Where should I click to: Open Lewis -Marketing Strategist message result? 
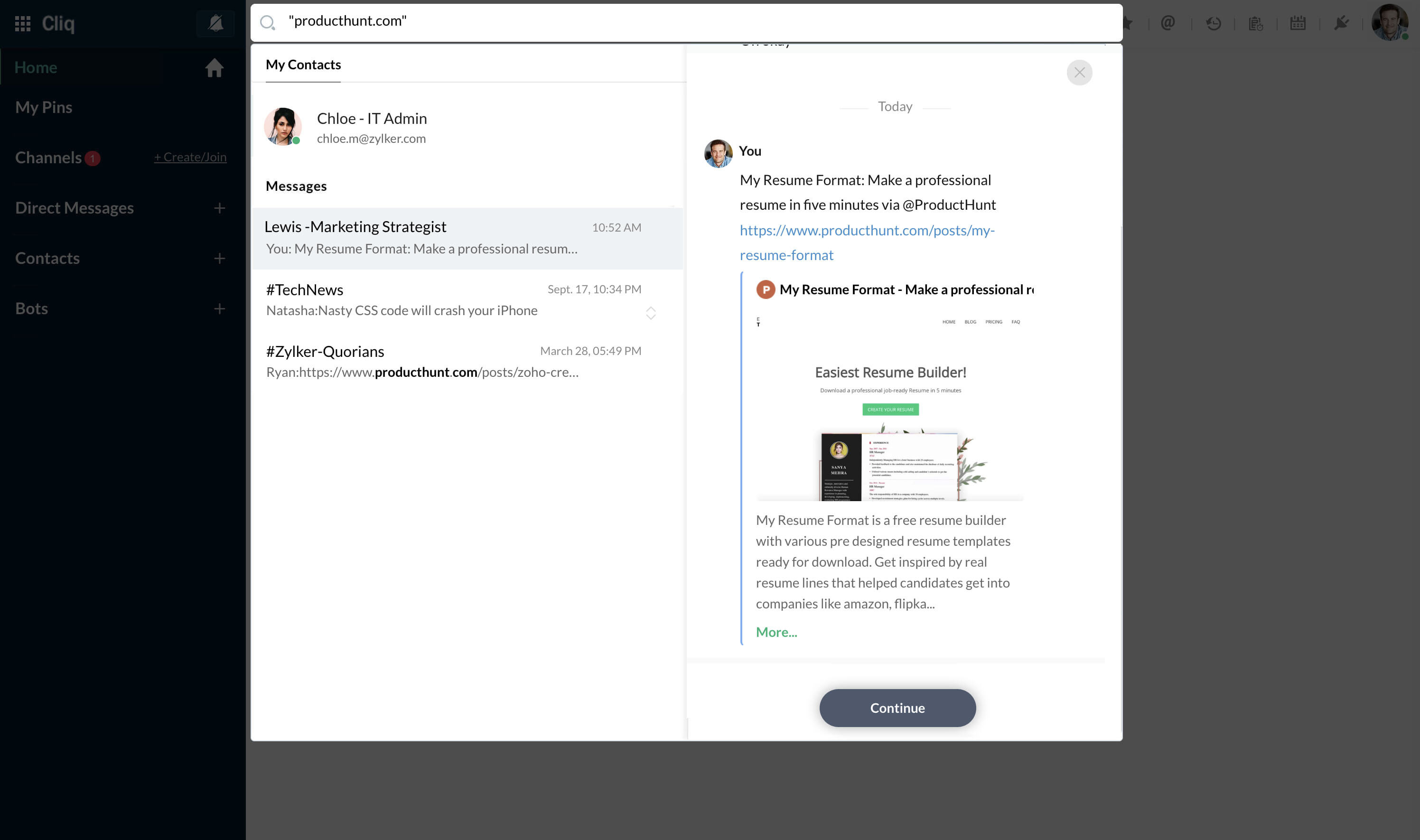[467, 238]
